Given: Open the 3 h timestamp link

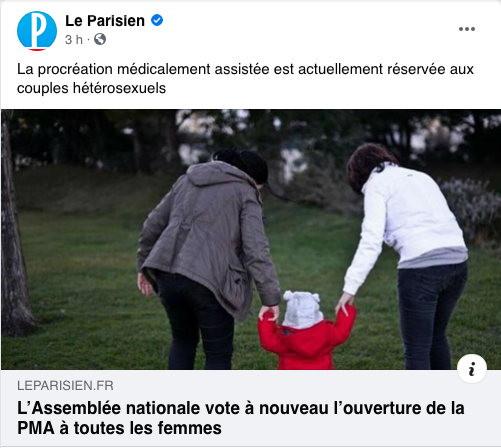Looking at the screenshot, I should coord(74,40).
